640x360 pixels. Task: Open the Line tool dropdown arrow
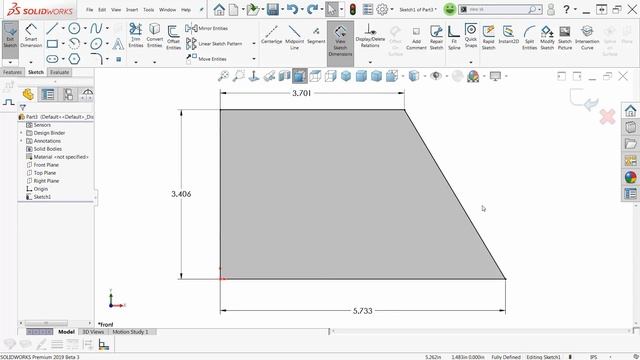[63, 28]
